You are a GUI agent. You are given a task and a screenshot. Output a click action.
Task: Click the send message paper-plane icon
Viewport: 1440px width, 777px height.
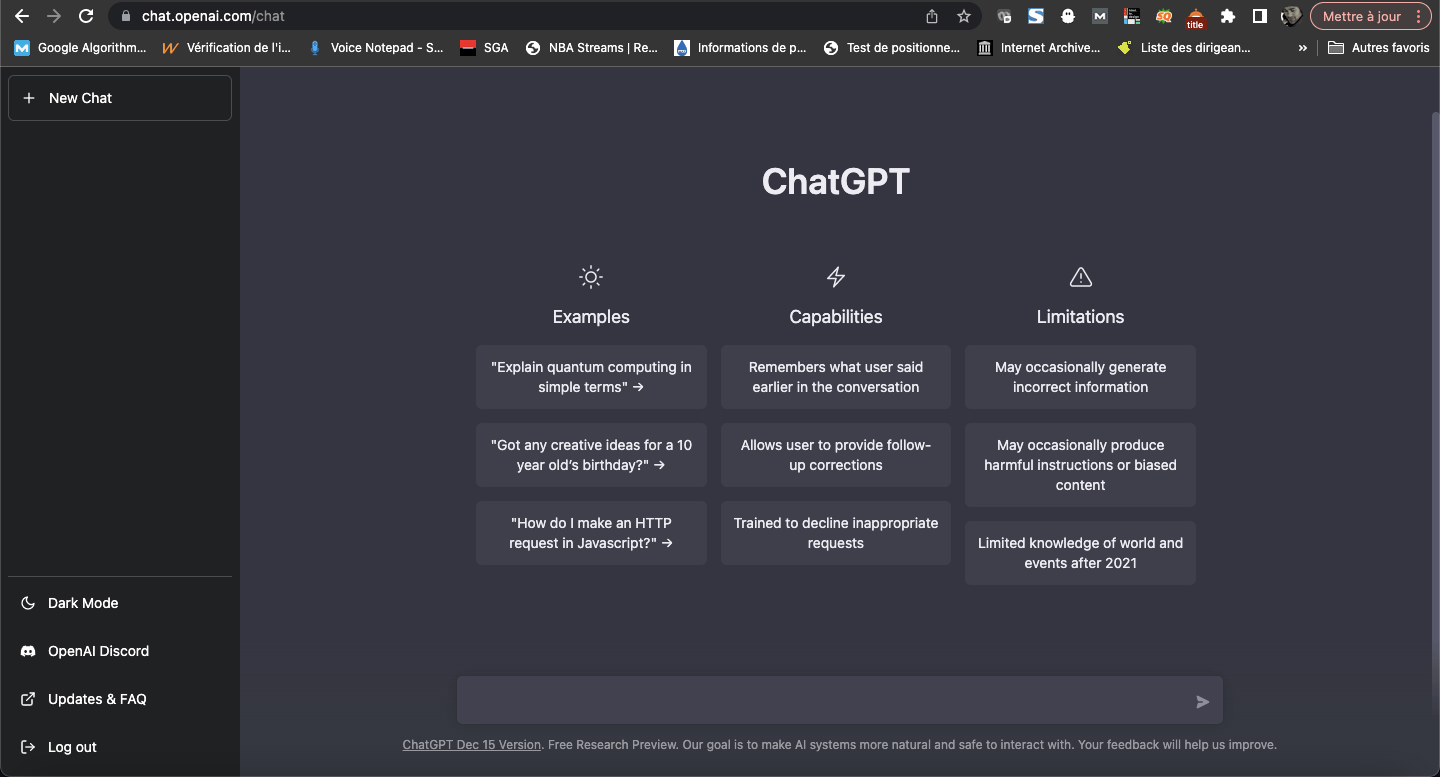pyautogui.click(x=1203, y=702)
